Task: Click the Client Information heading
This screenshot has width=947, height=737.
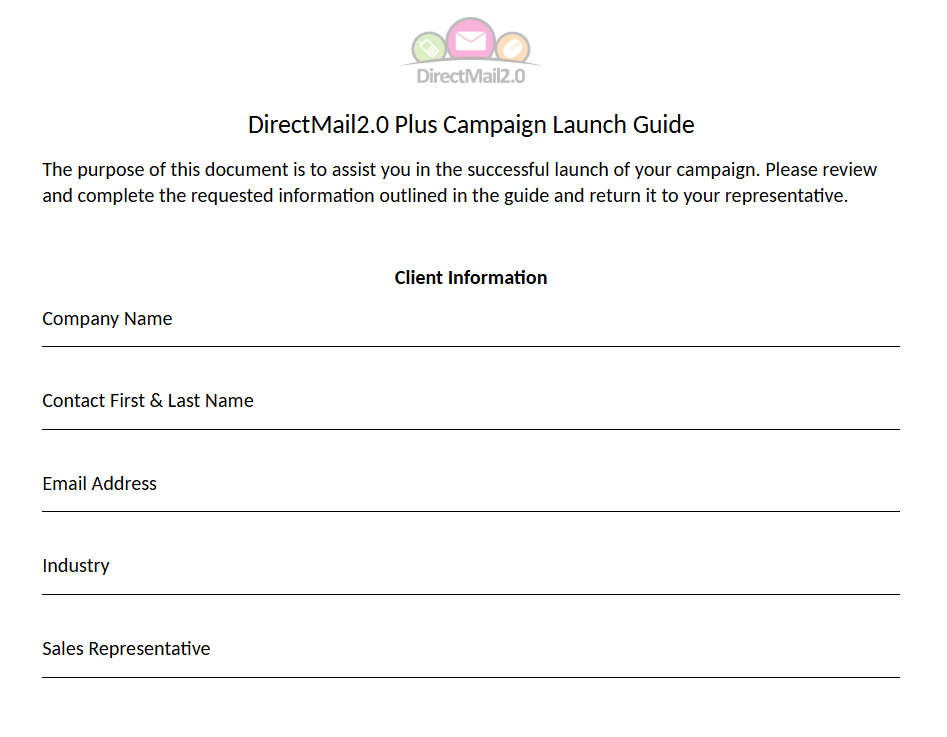Action: pos(470,277)
